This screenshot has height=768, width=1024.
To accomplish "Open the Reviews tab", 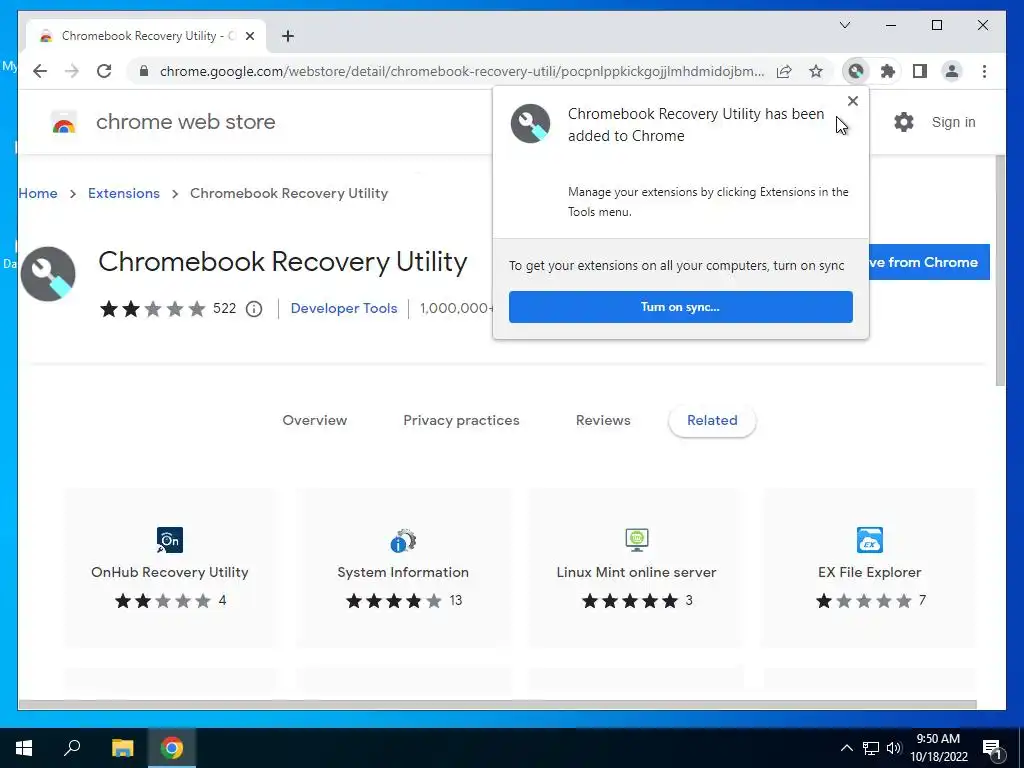I will click(x=603, y=421).
